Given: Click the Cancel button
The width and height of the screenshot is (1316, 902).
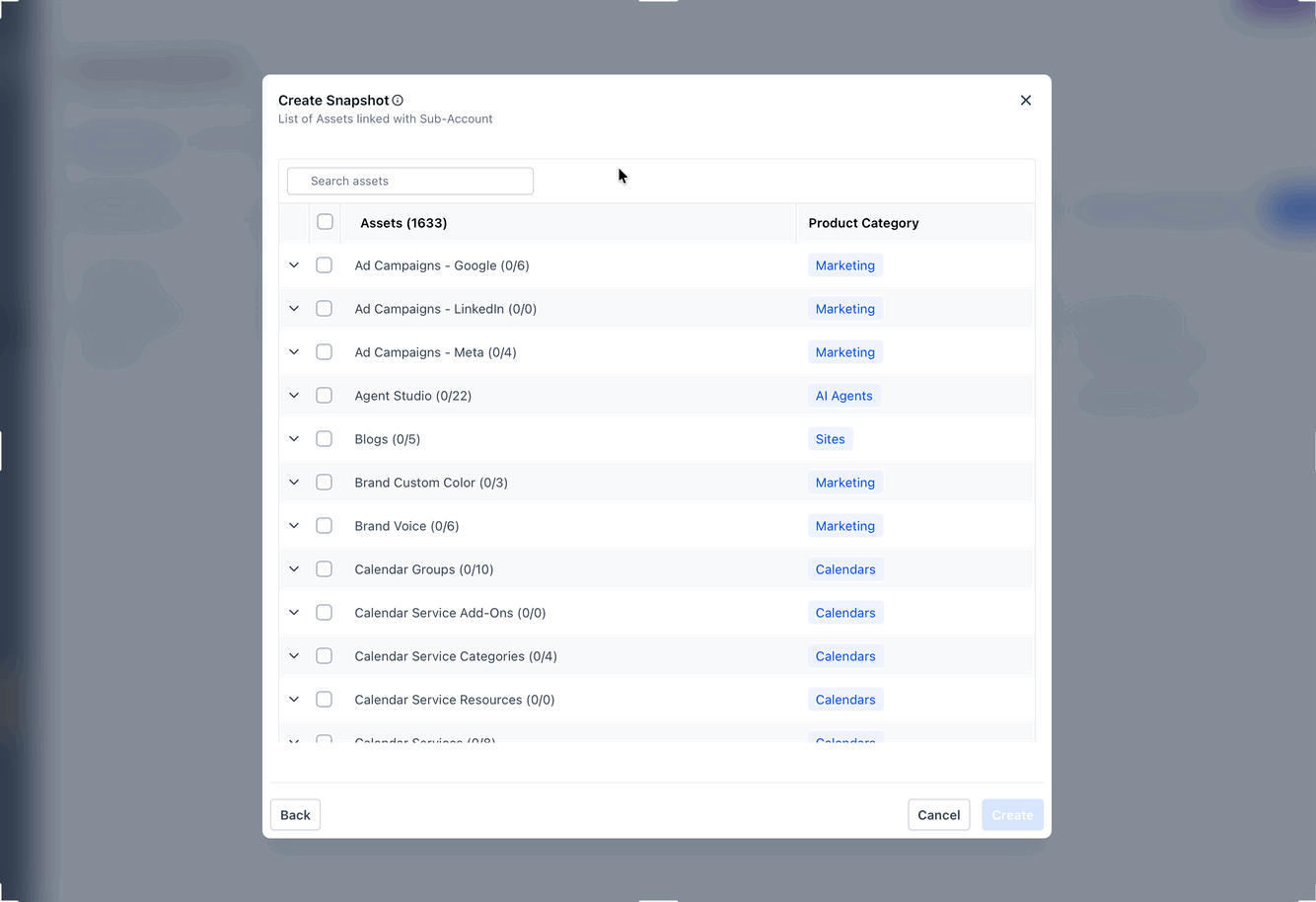Looking at the screenshot, I should pyautogui.click(x=938, y=815).
